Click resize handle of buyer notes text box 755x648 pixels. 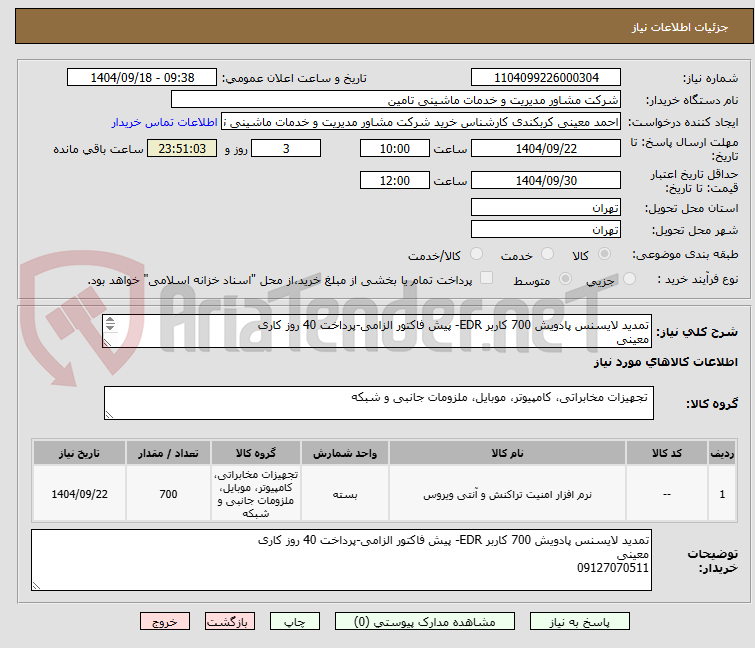pos(37,583)
